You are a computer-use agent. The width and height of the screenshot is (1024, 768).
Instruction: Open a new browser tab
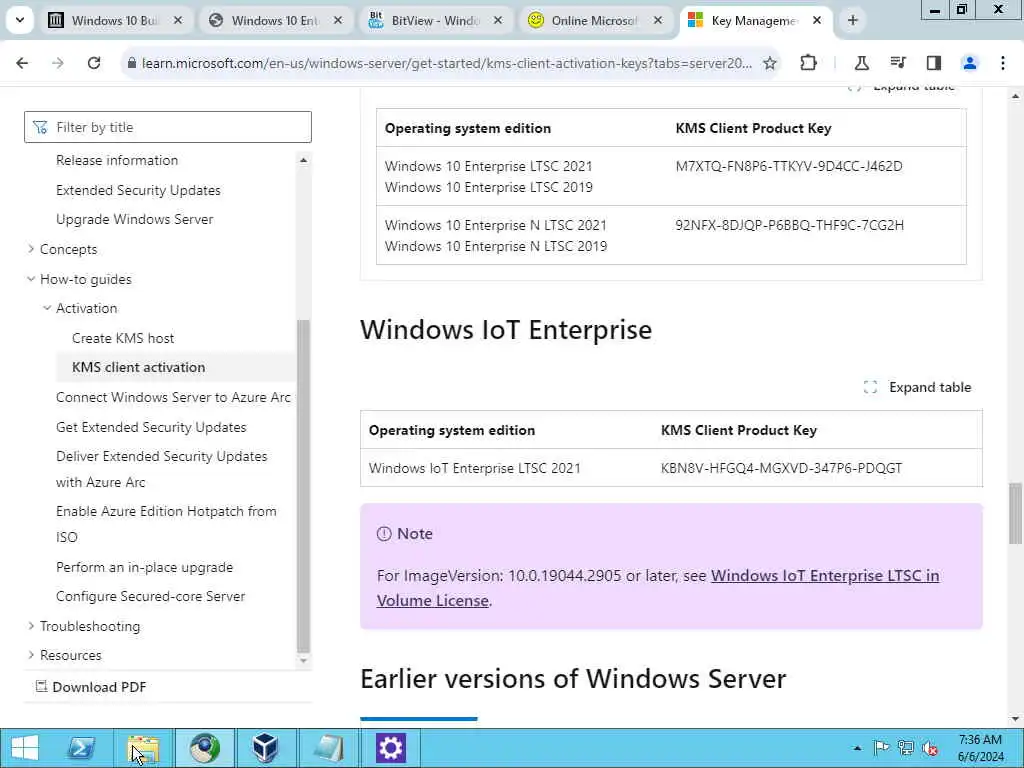pos(852,20)
